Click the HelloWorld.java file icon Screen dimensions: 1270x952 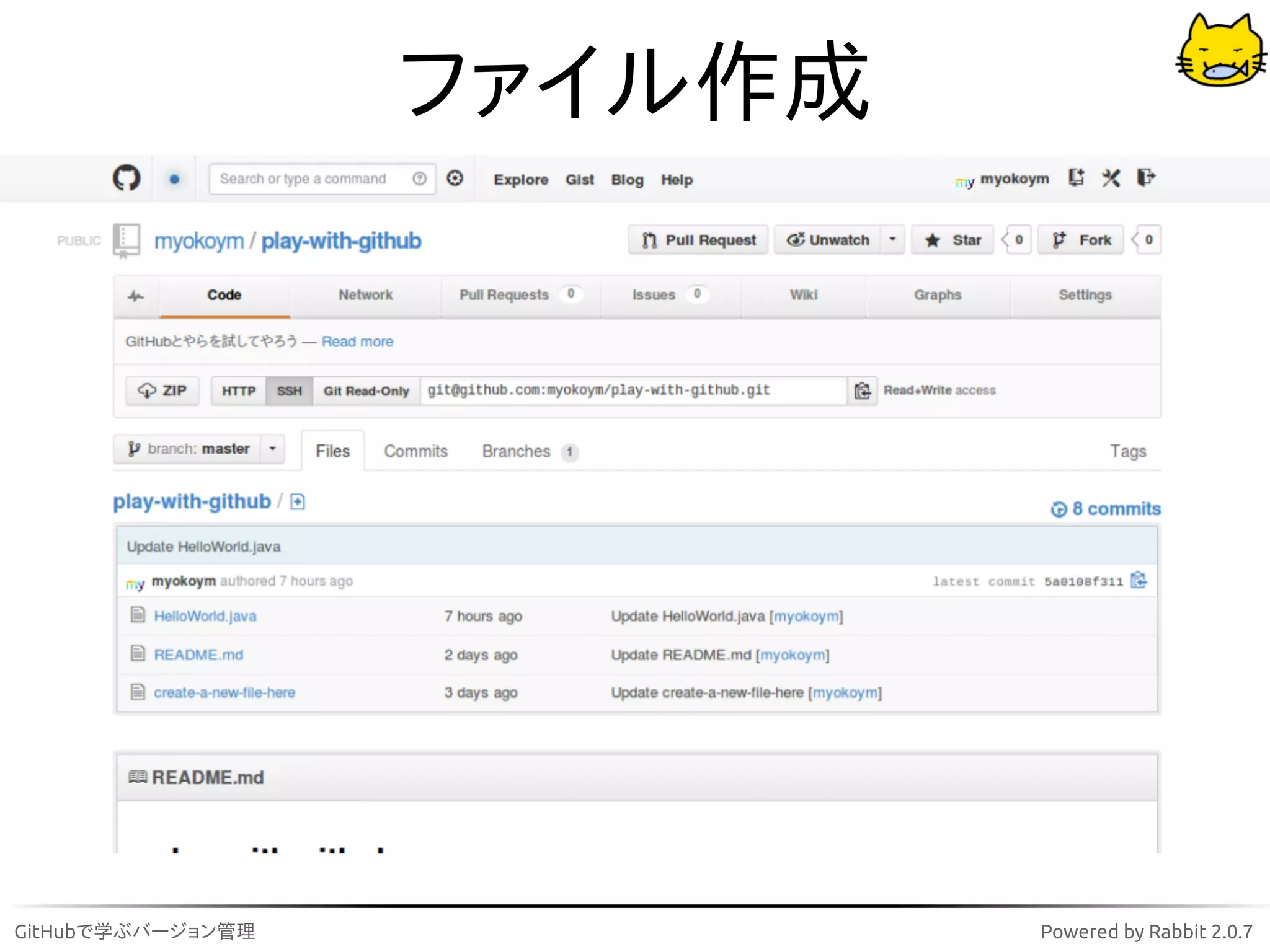click(x=138, y=615)
